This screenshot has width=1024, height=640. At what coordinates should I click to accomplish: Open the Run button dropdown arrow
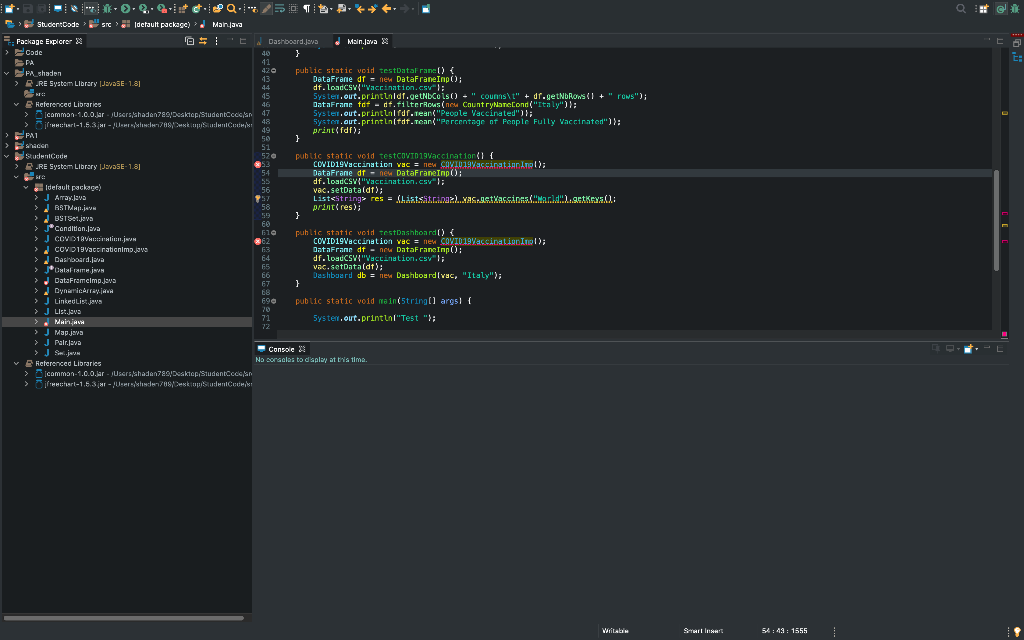tap(133, 8)
